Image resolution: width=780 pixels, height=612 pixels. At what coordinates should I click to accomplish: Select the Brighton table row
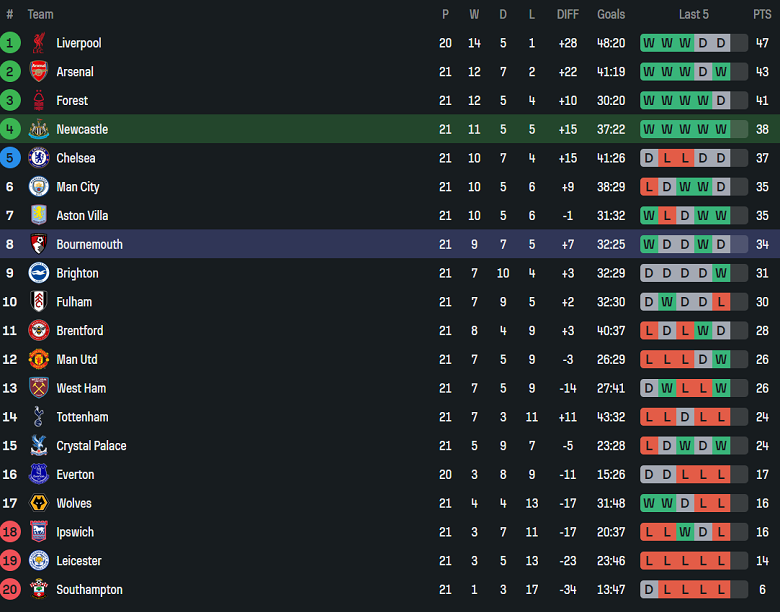[x=390, y=273]
